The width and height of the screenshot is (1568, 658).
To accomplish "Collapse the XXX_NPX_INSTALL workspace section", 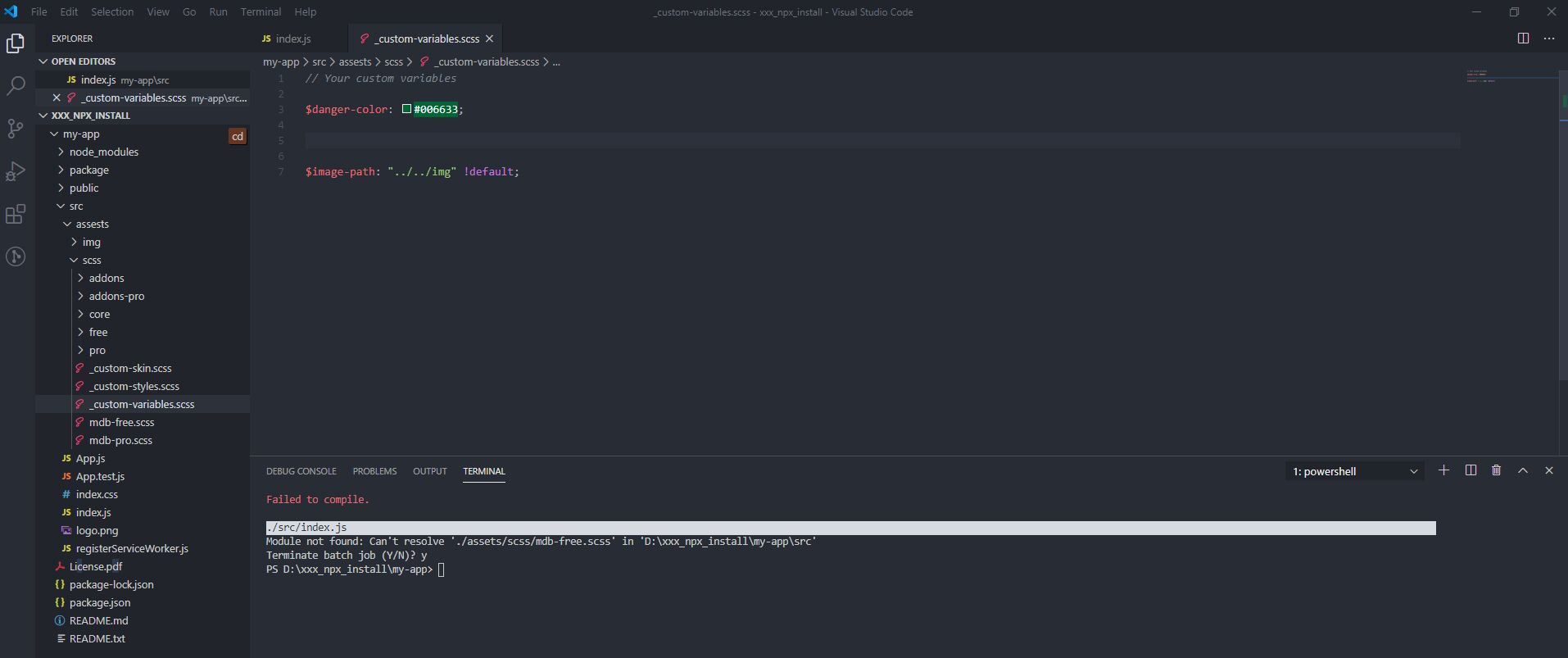I will (143, 116).
